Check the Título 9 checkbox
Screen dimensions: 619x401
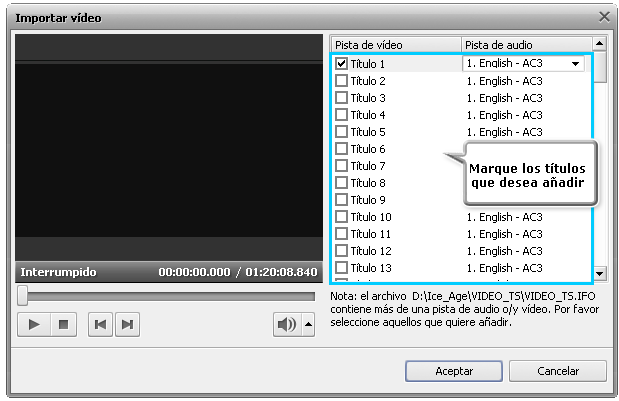point(341,200)
